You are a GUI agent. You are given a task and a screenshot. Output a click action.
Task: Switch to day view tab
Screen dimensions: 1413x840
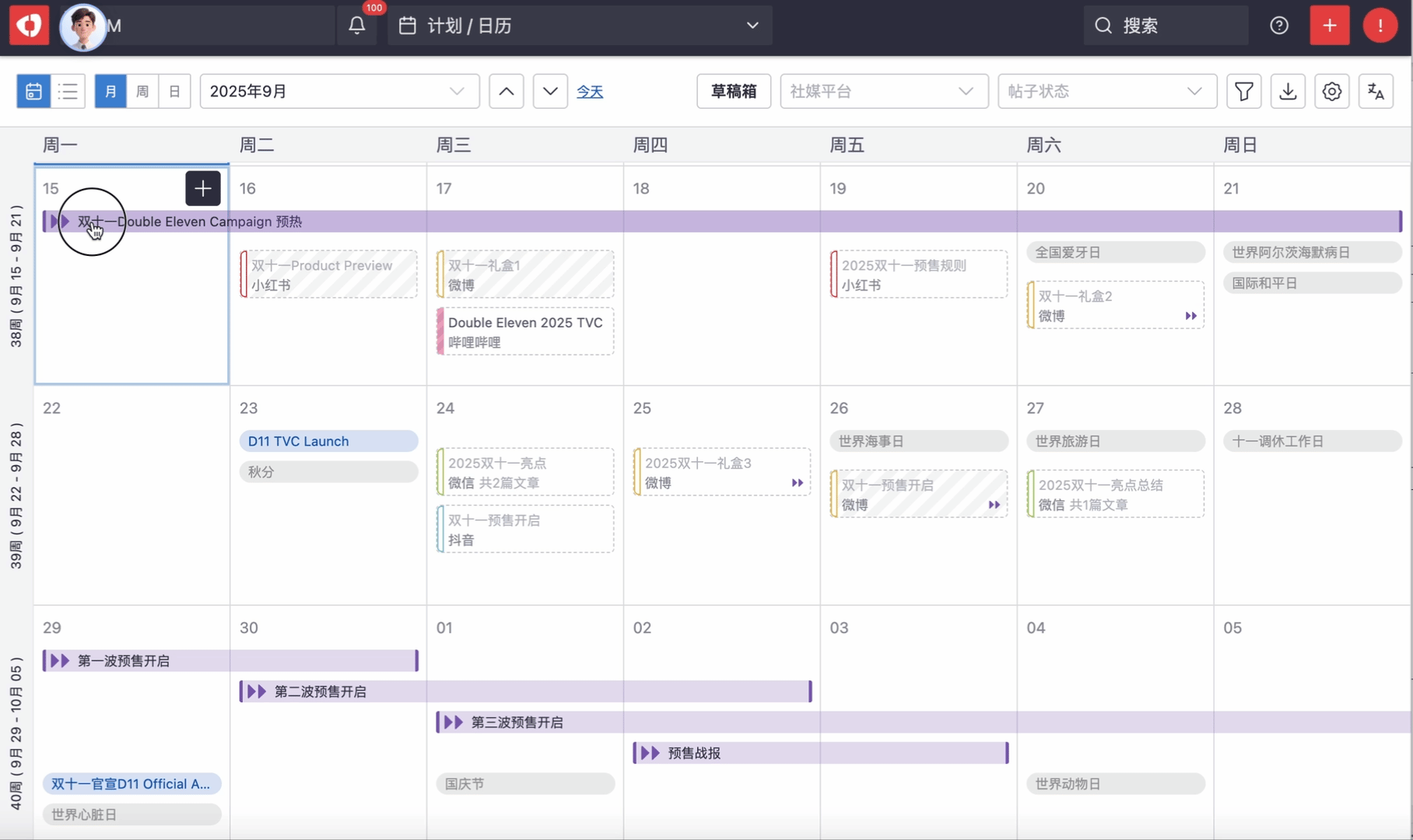coord(174,91)
